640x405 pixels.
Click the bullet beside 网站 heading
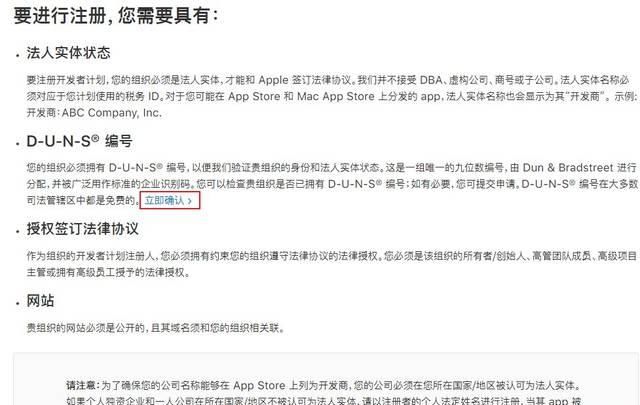click(x=18, y=304)
